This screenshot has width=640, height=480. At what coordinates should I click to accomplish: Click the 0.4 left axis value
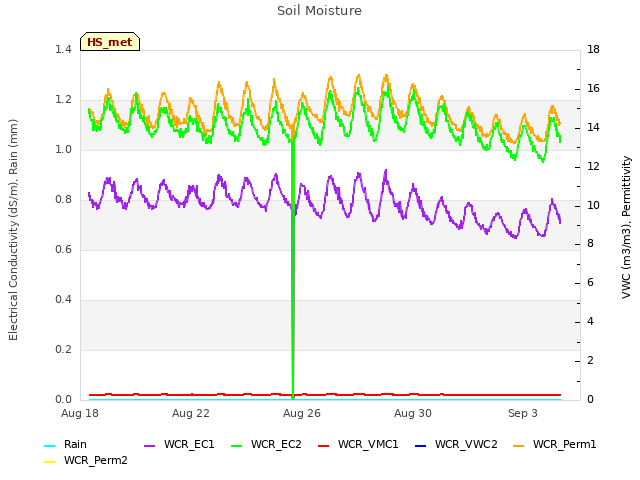click(63, 300)
